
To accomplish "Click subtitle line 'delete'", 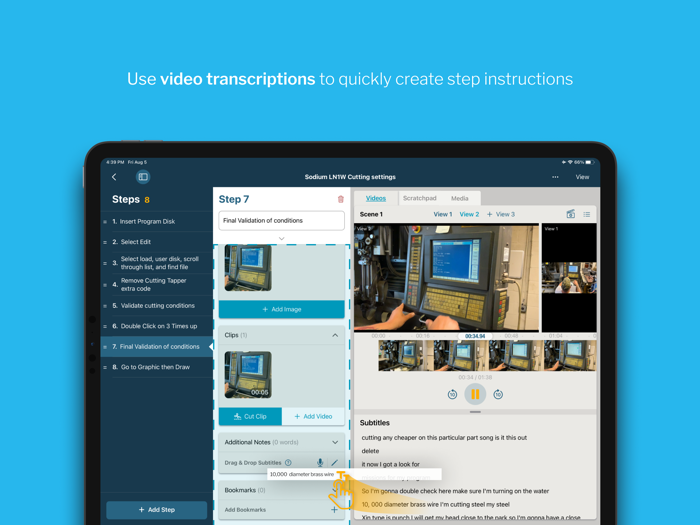I will coord(370,451).
